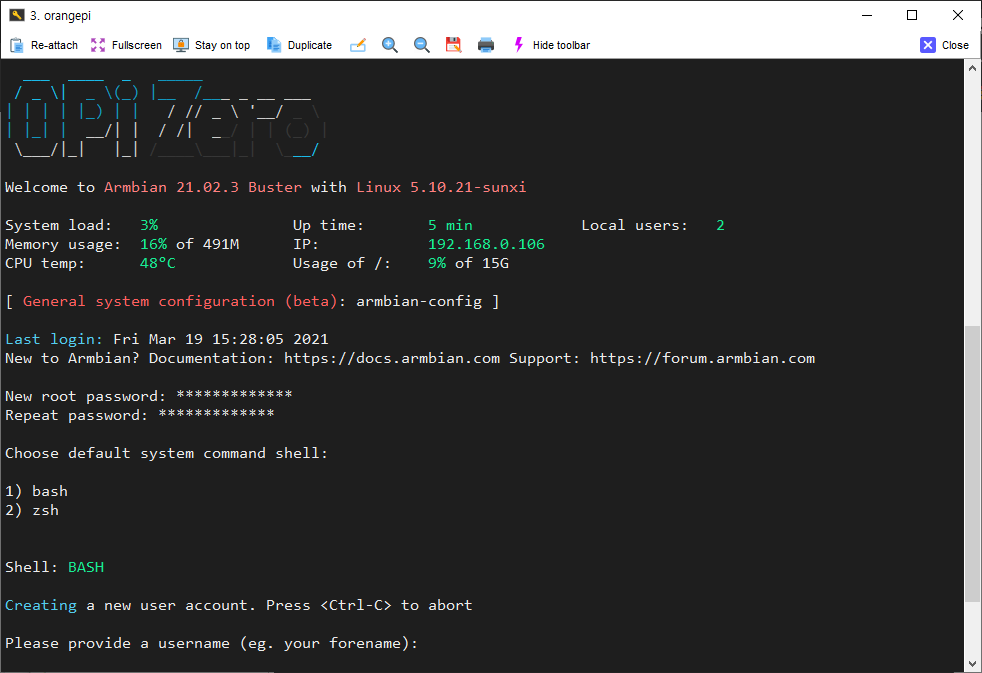Click the CPU temp value 48°C
Screen dimensions: 982x673
point(158,264)
